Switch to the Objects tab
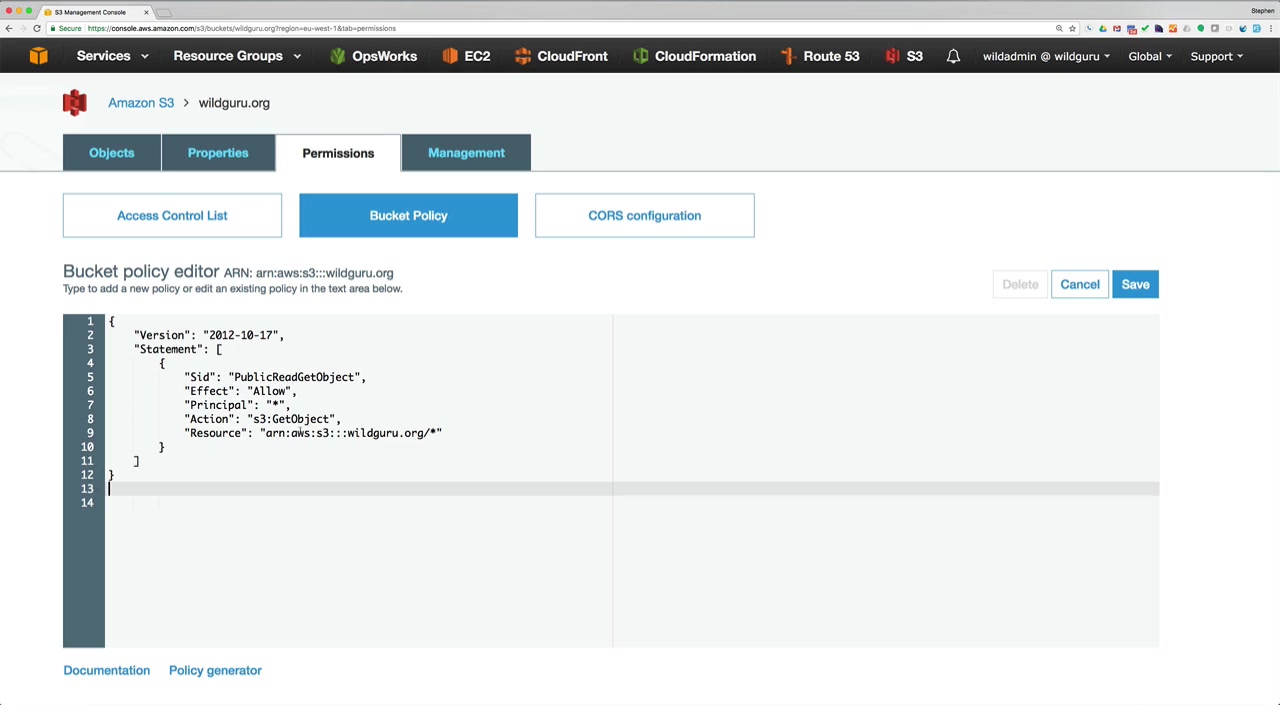Screen dimensions: 1280x720 [x=112, y=153]
